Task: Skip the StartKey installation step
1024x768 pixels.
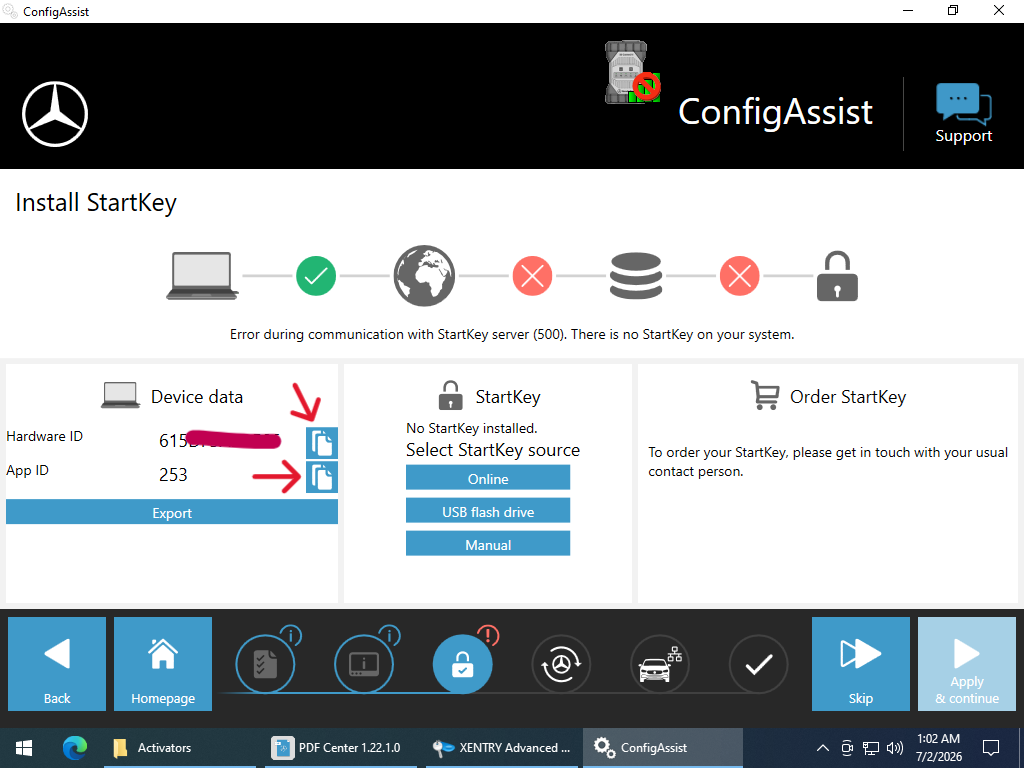Action: click(861, 664)
